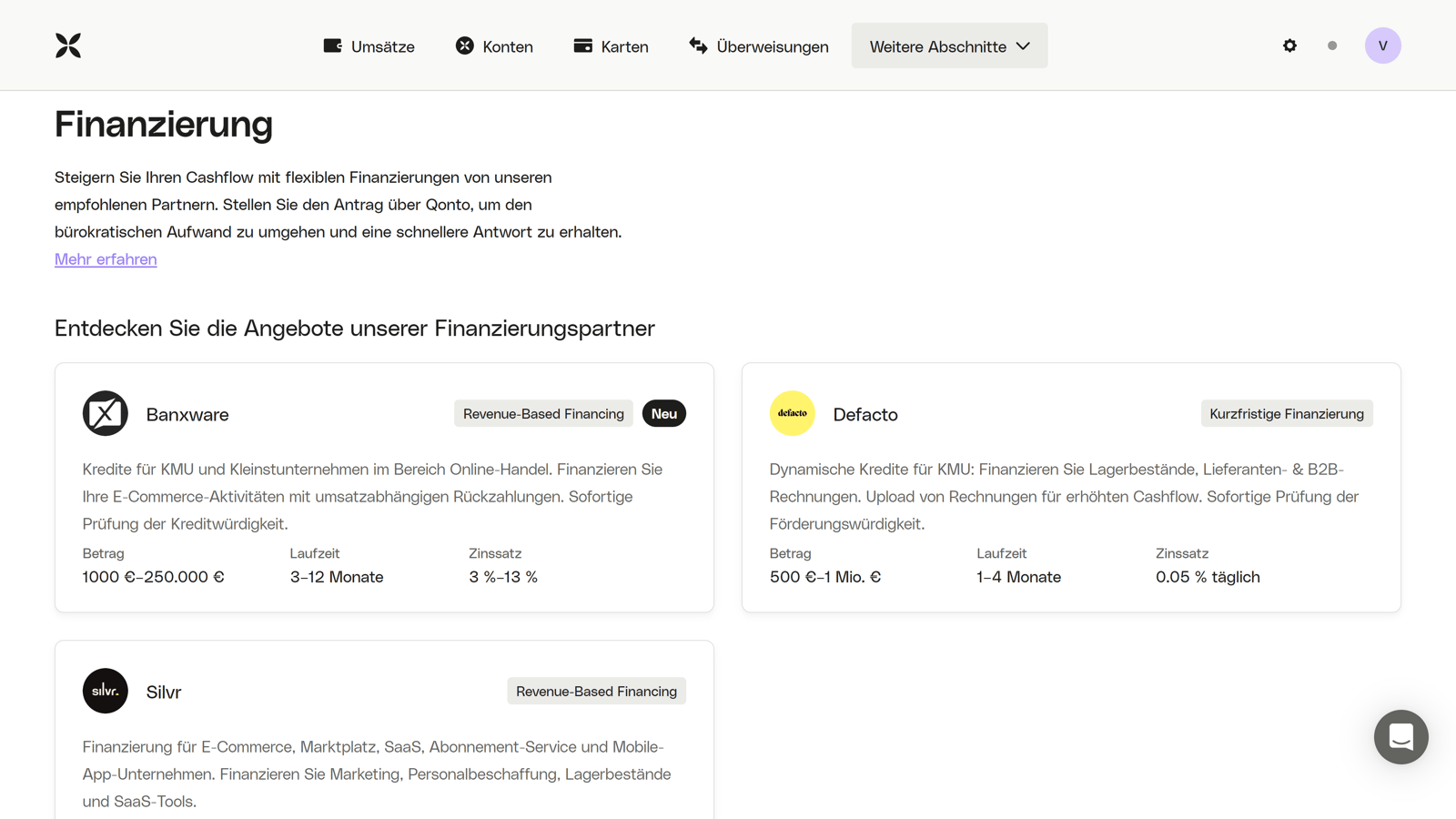
Task: Open the chat support bubble
Action: [1400, 737]
